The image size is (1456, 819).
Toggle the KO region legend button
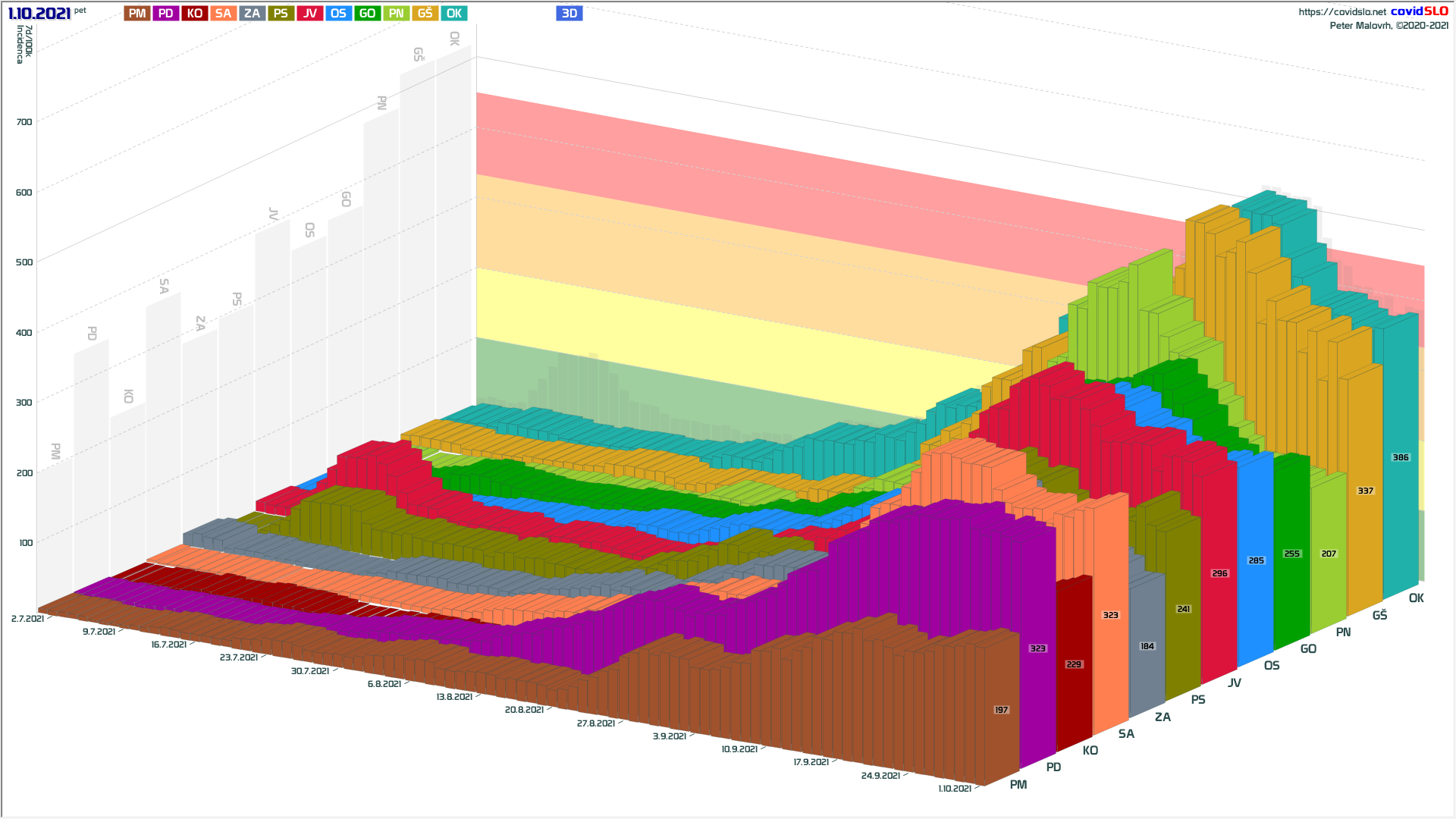(x=195, y=14)
